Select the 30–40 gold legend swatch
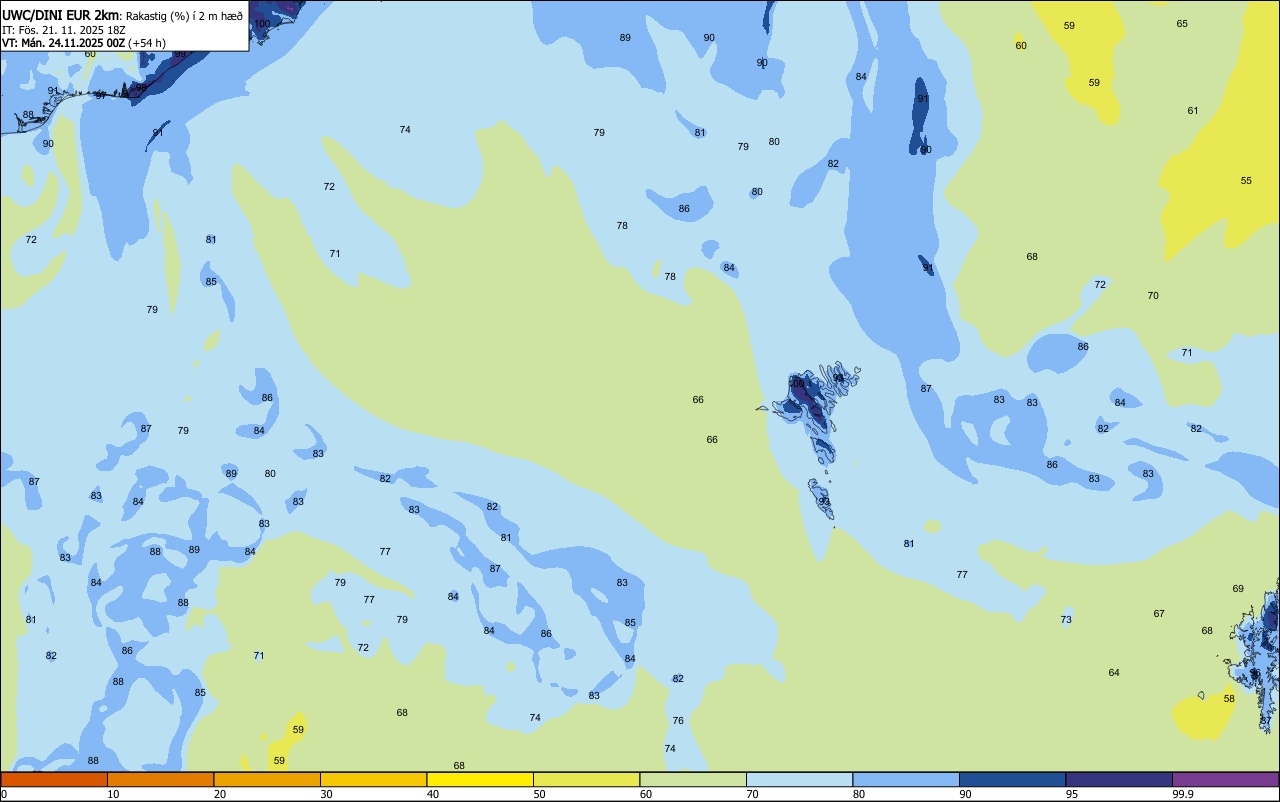Viewport: 1280px width, 802px height. (x=373, y=779)
